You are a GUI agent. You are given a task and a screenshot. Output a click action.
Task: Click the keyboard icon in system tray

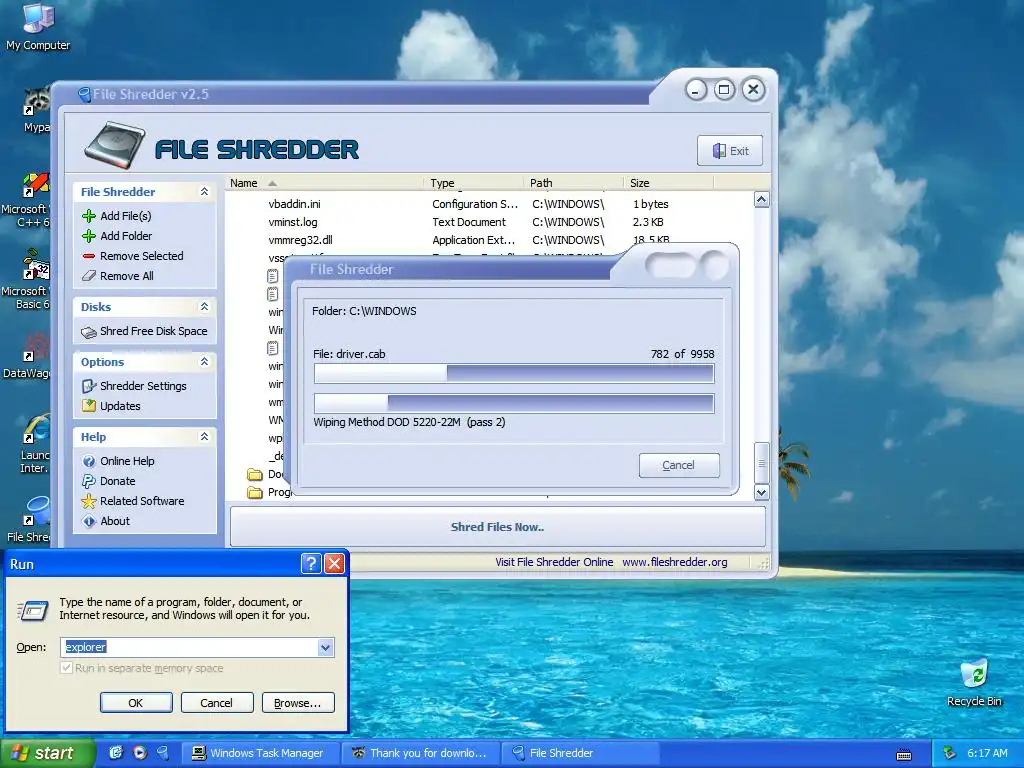[x=904, y=755]
